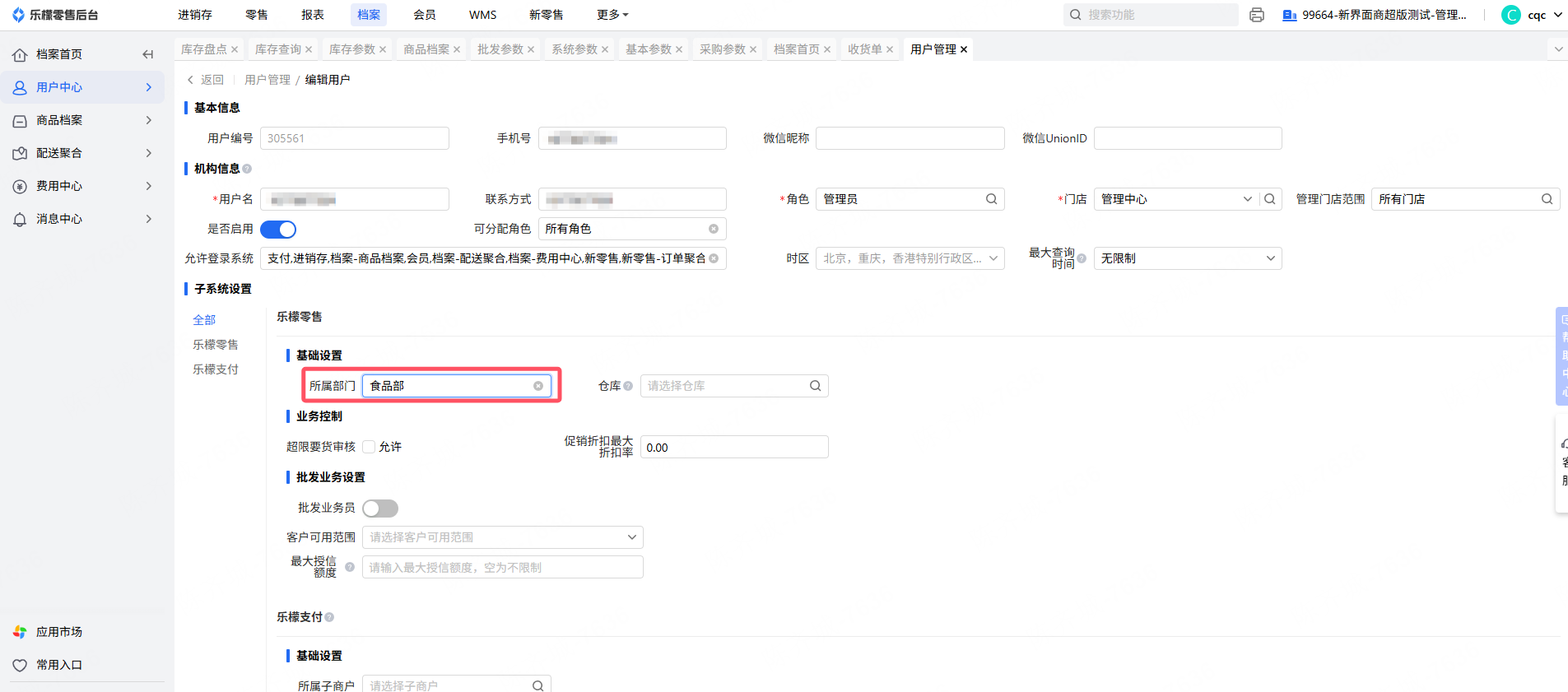The image size is (1568, 692).
Task: Open the 进销存 top menu
Action: pos(195,15)
